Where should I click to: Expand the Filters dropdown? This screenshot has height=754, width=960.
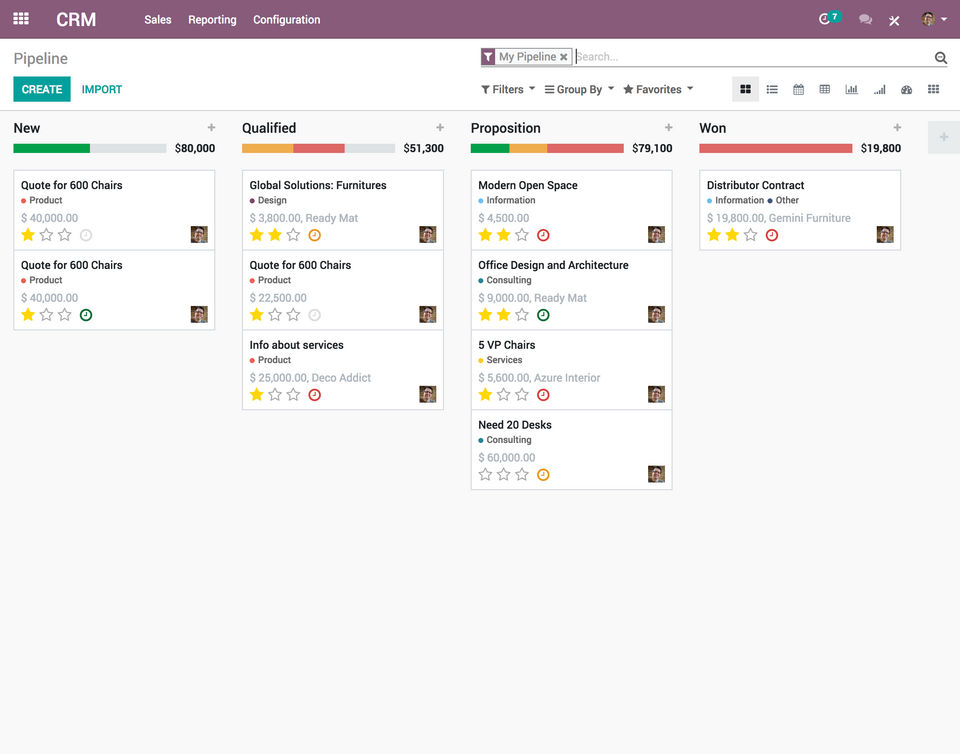click(x=508, y=89)
